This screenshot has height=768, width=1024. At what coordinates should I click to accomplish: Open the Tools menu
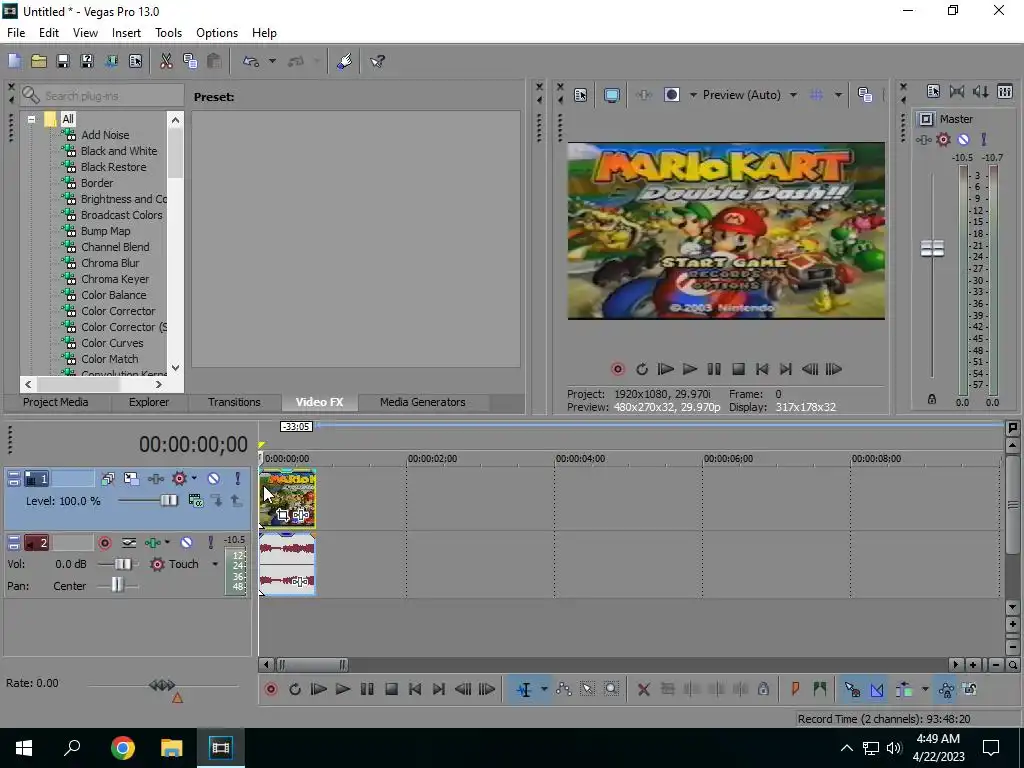pyautogui.click(x=168, y=33)
